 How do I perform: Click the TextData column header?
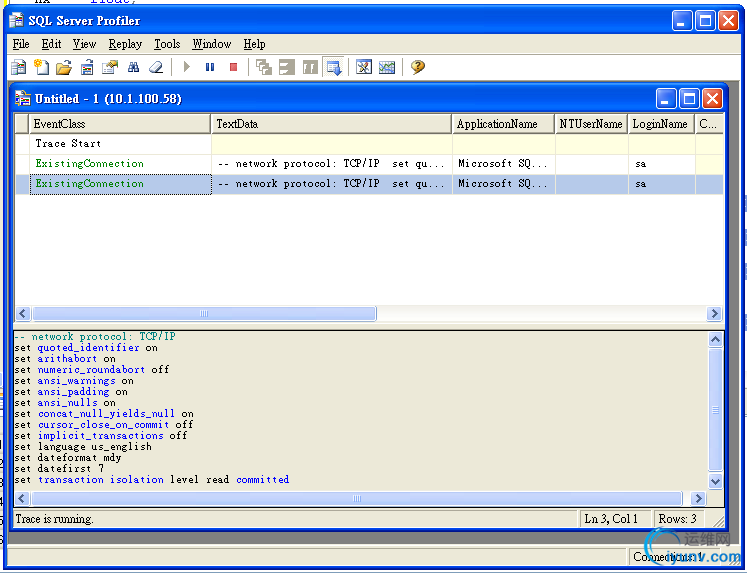[332, 124]
